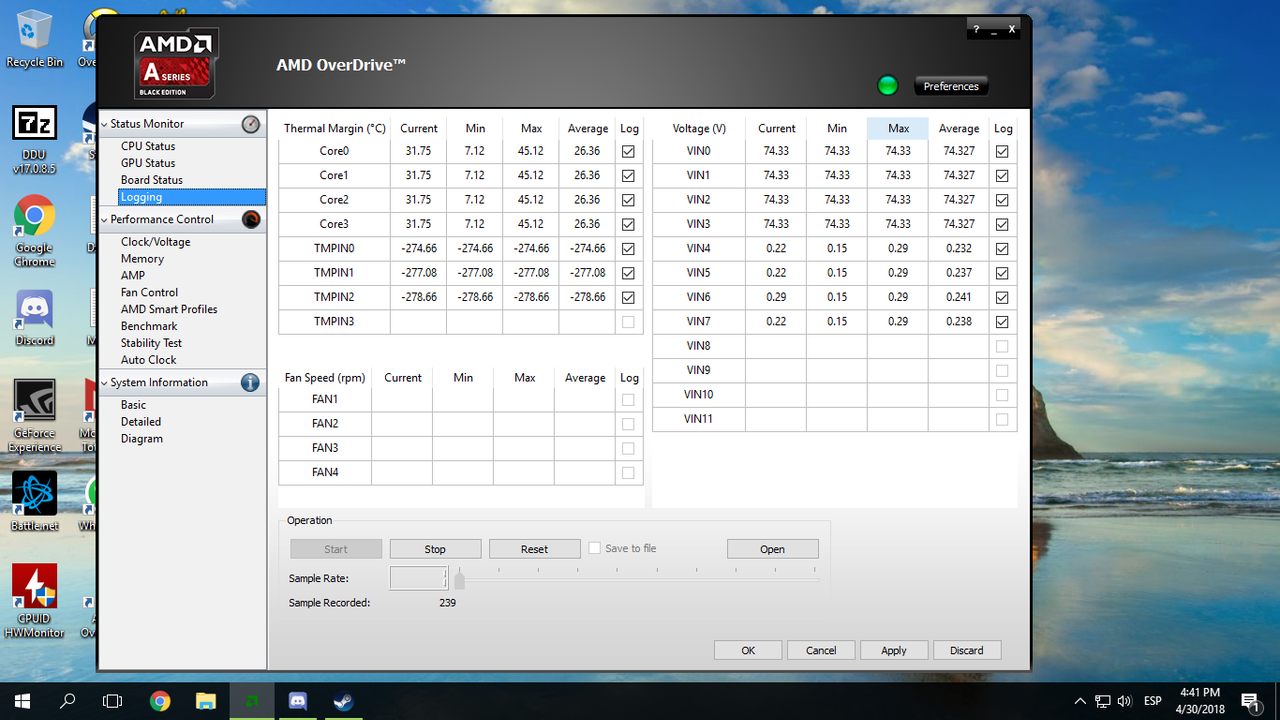Image resolution: width=1280 pixels, height=720 pixels.
Task: Collapse the Performance Control section
Action: 104,219
